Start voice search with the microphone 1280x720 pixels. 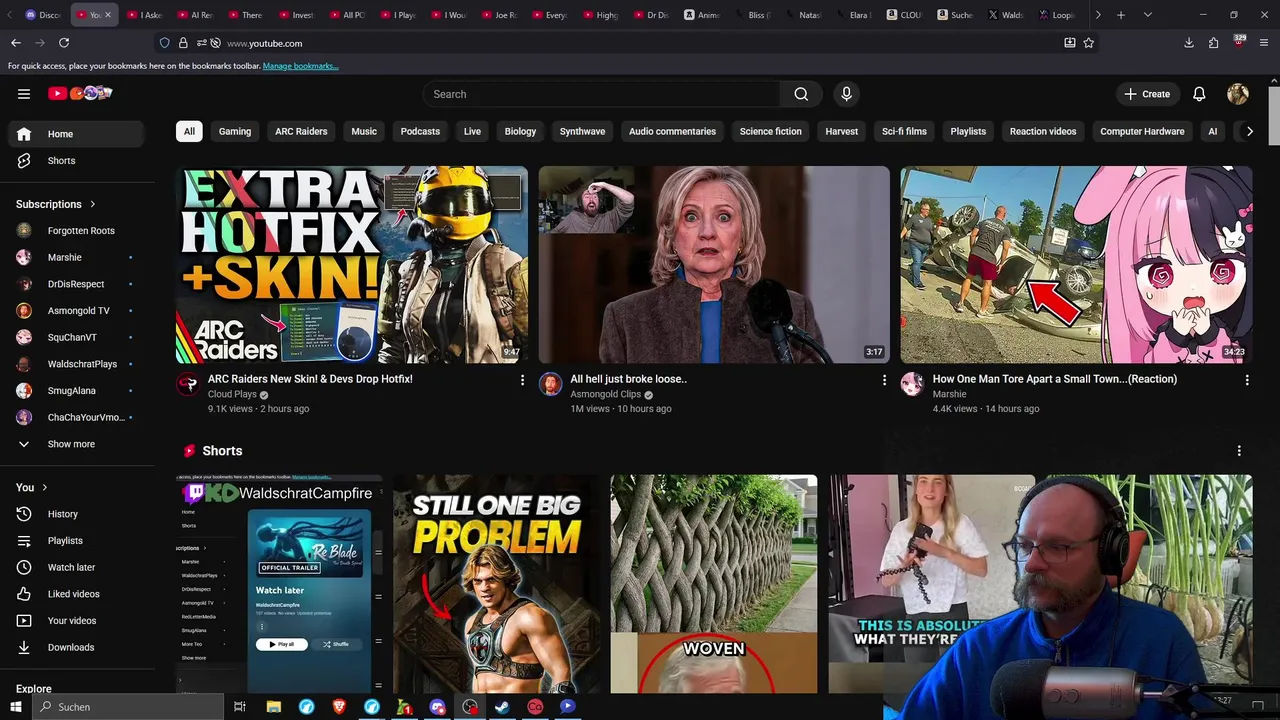[846, 94]
